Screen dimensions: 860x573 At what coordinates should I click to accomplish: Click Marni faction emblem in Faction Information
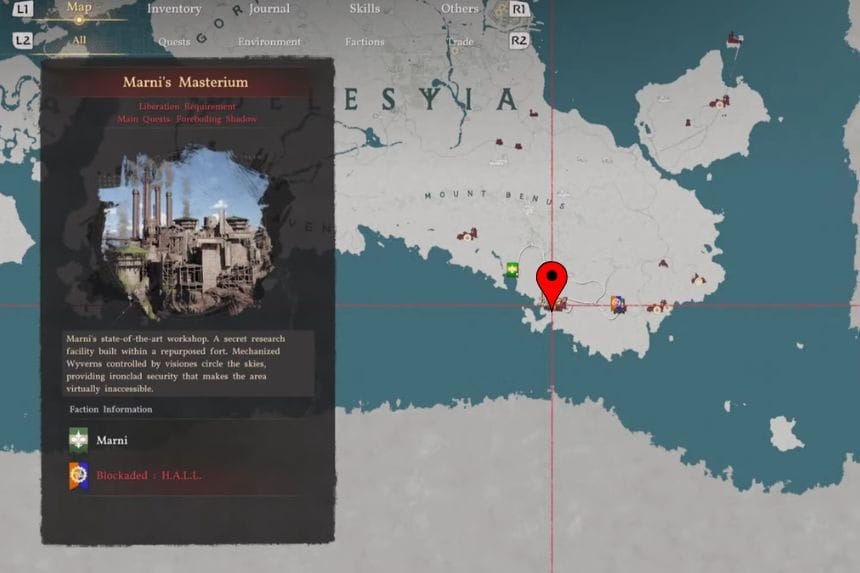click(78, 440)
